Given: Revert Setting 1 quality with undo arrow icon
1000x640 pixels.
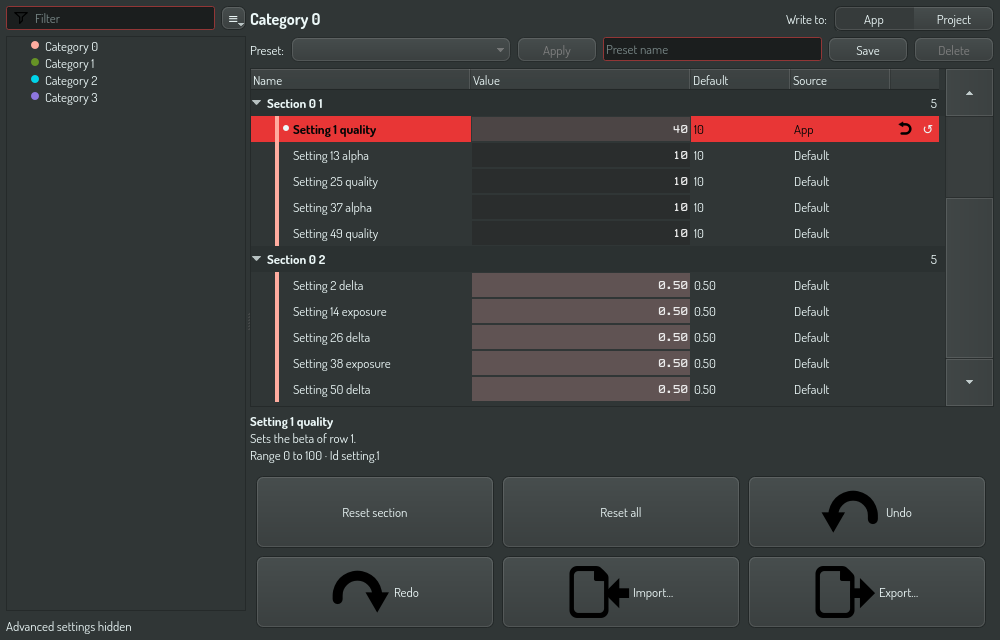Looking at the screenshot, I should (x=904, y=129).
